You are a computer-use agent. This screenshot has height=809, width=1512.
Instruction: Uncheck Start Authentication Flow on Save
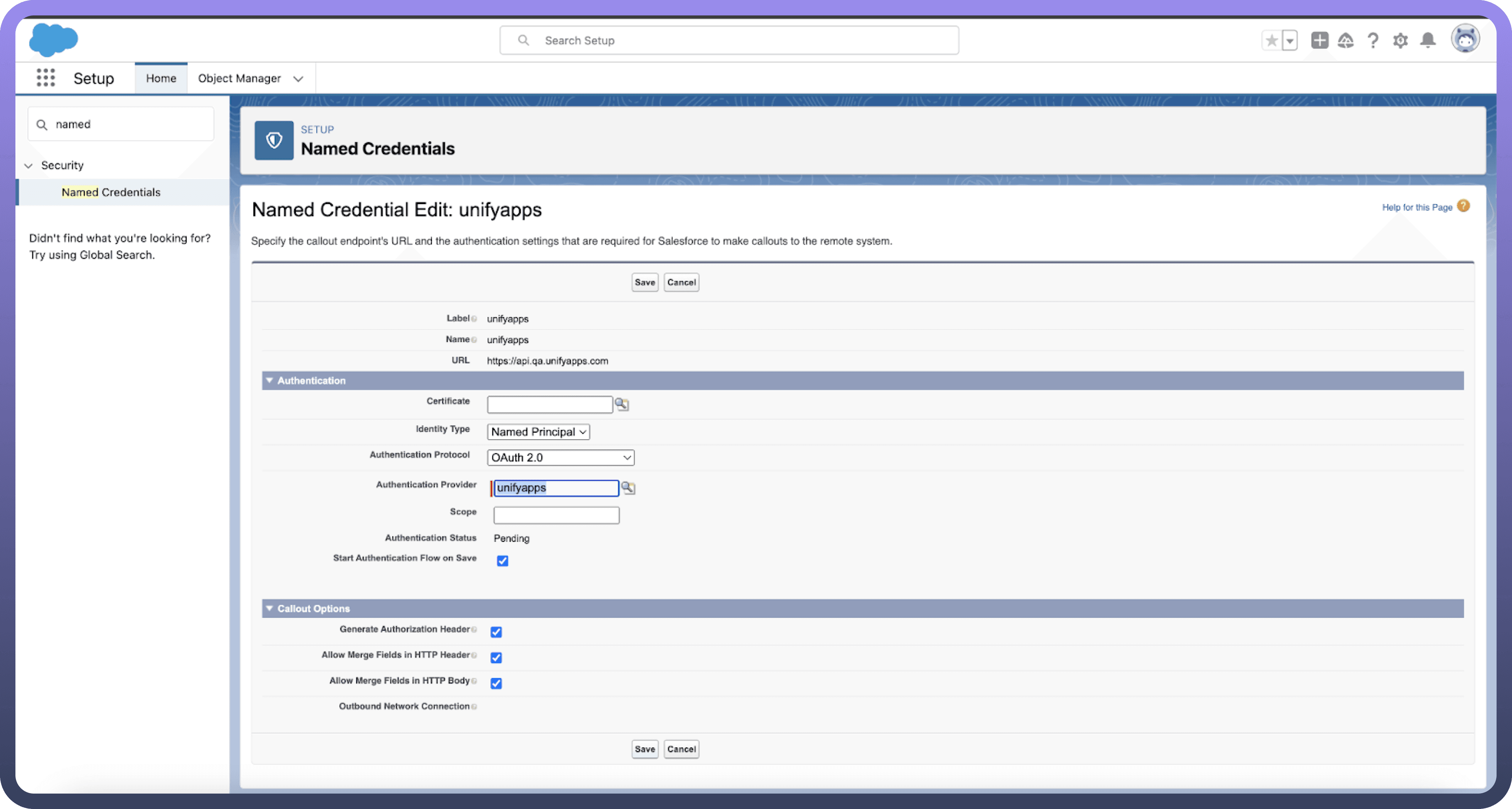(503, 561)
